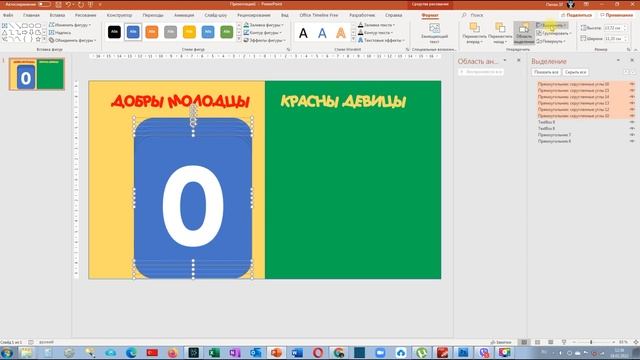Apply the black shape style swatch

(x=114, y=32)
